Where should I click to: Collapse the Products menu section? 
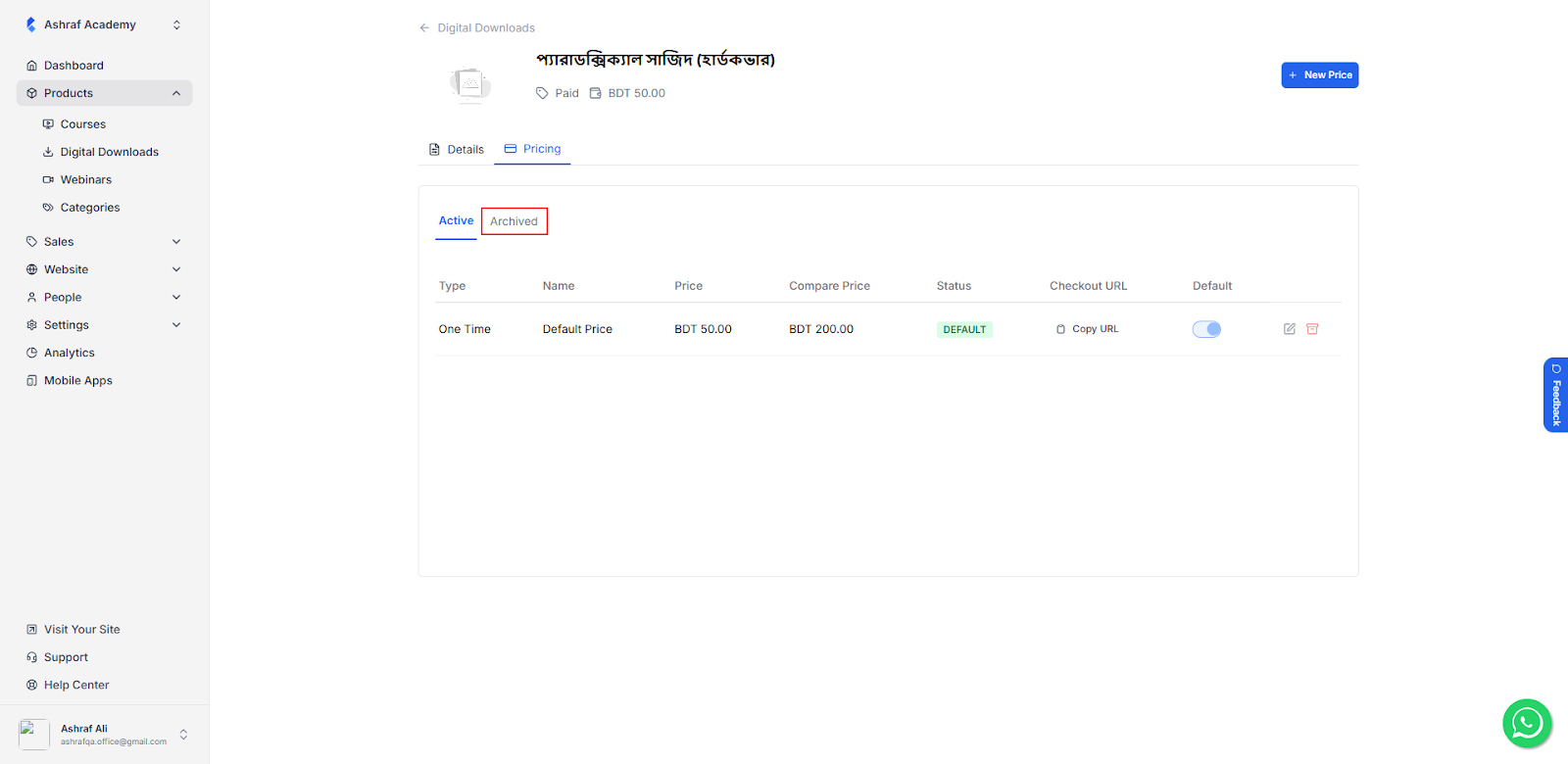[176, 94]
